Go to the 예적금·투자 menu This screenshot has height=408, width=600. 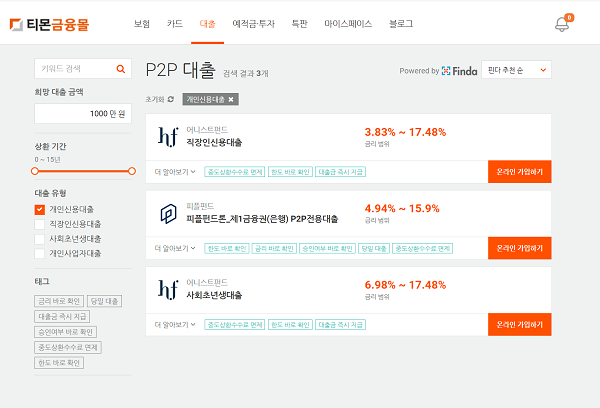tap(252, 23)
